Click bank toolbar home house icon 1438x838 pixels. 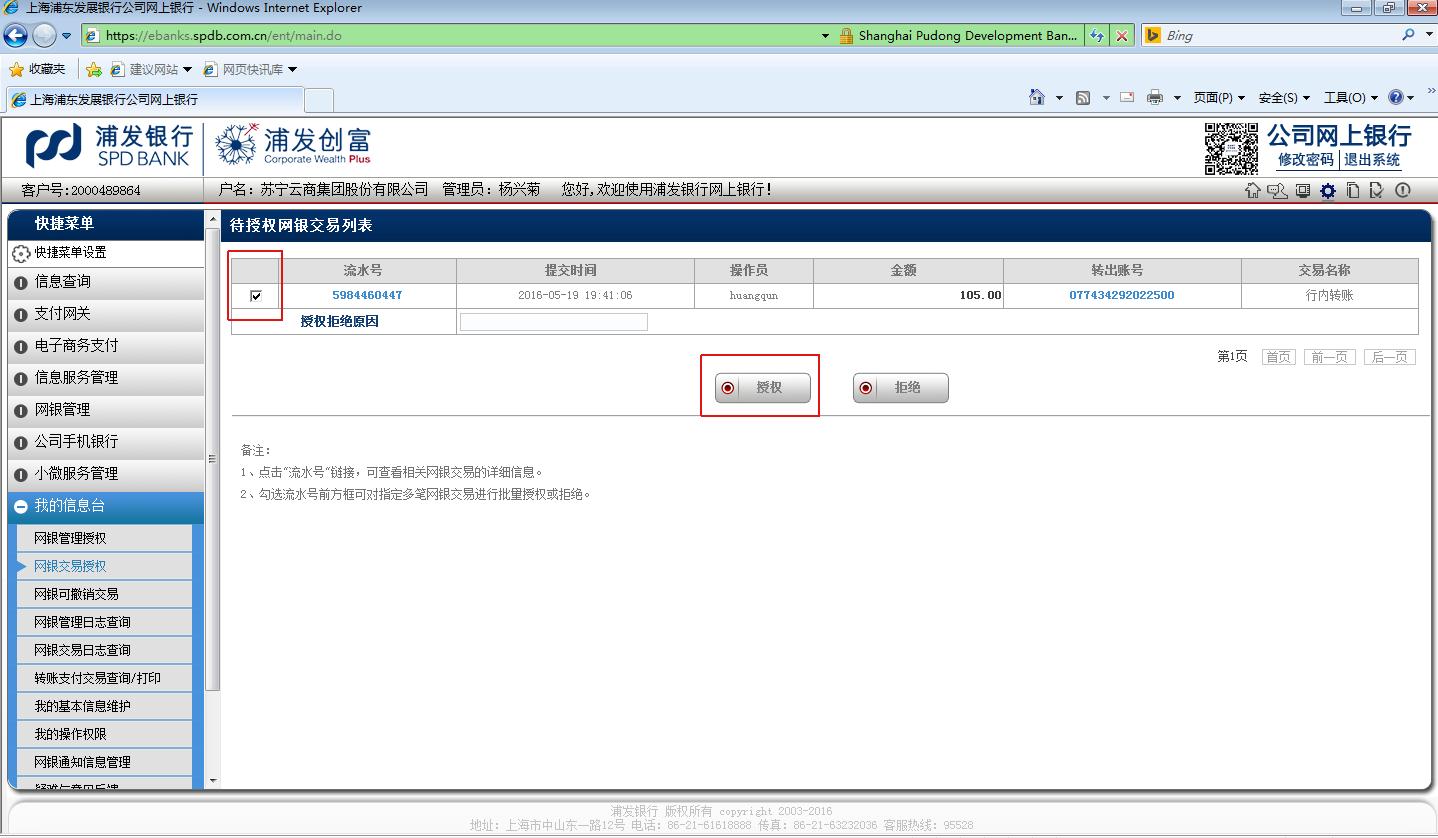coord(1252,190)
